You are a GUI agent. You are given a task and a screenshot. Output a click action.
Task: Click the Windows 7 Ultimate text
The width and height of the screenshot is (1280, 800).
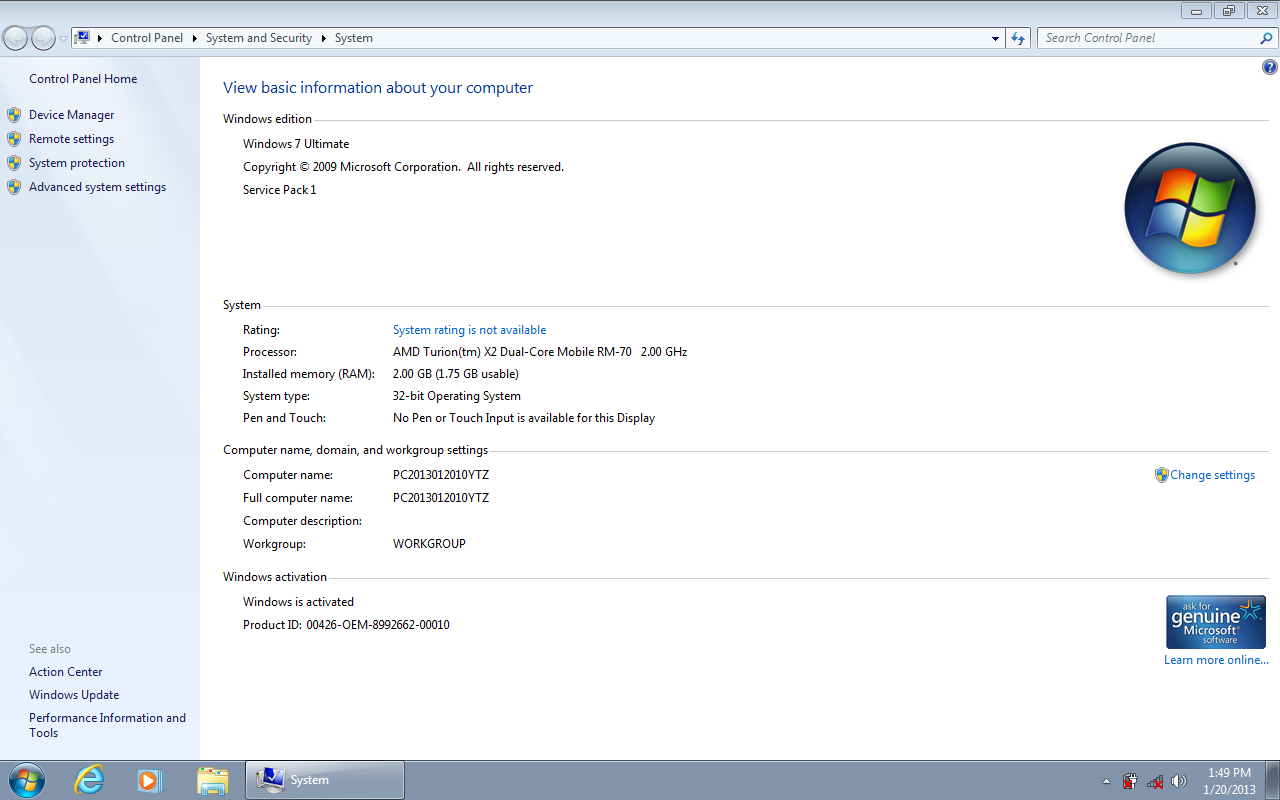point(296,144)
